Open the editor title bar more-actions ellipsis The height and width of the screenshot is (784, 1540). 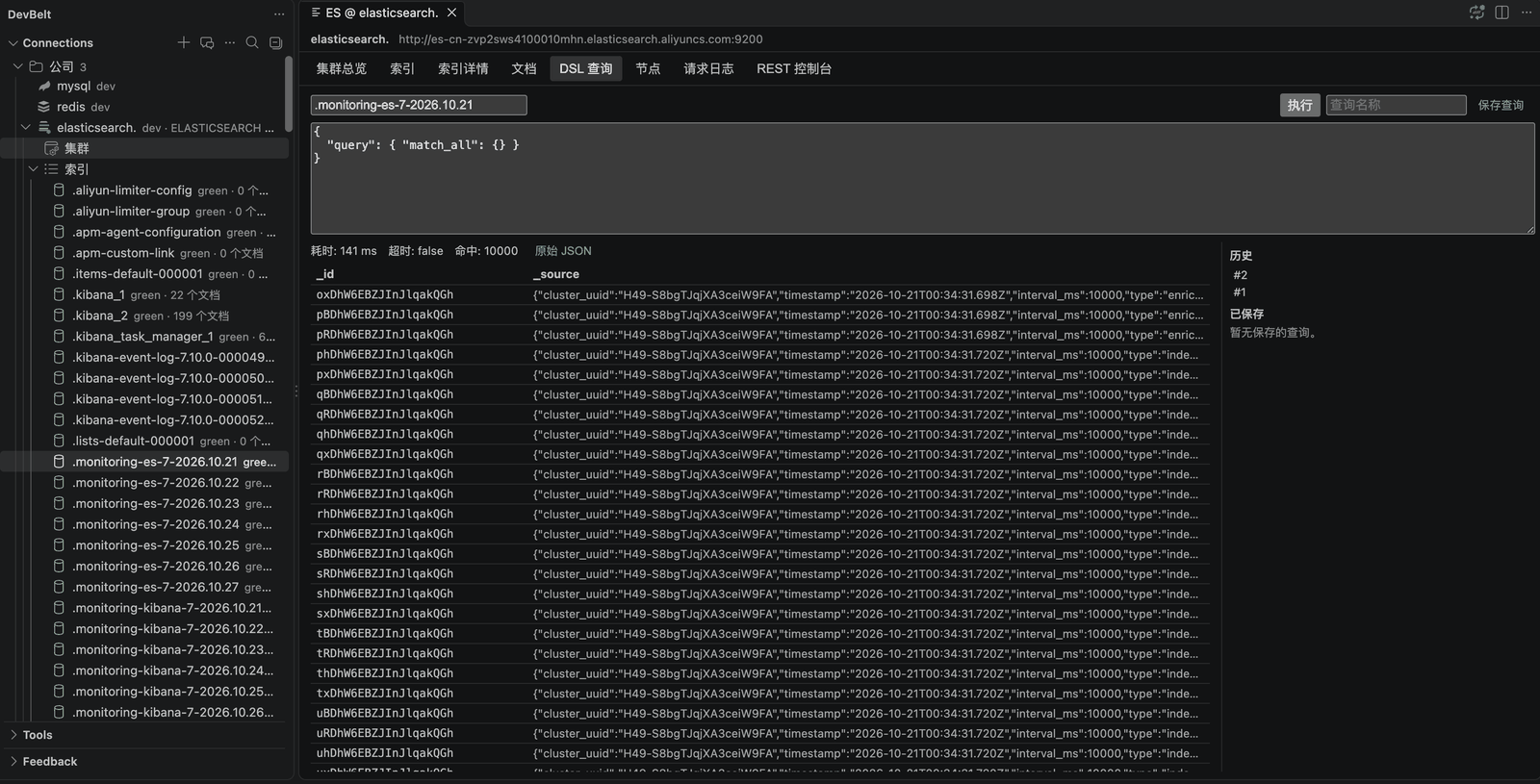coord(1527,13)
